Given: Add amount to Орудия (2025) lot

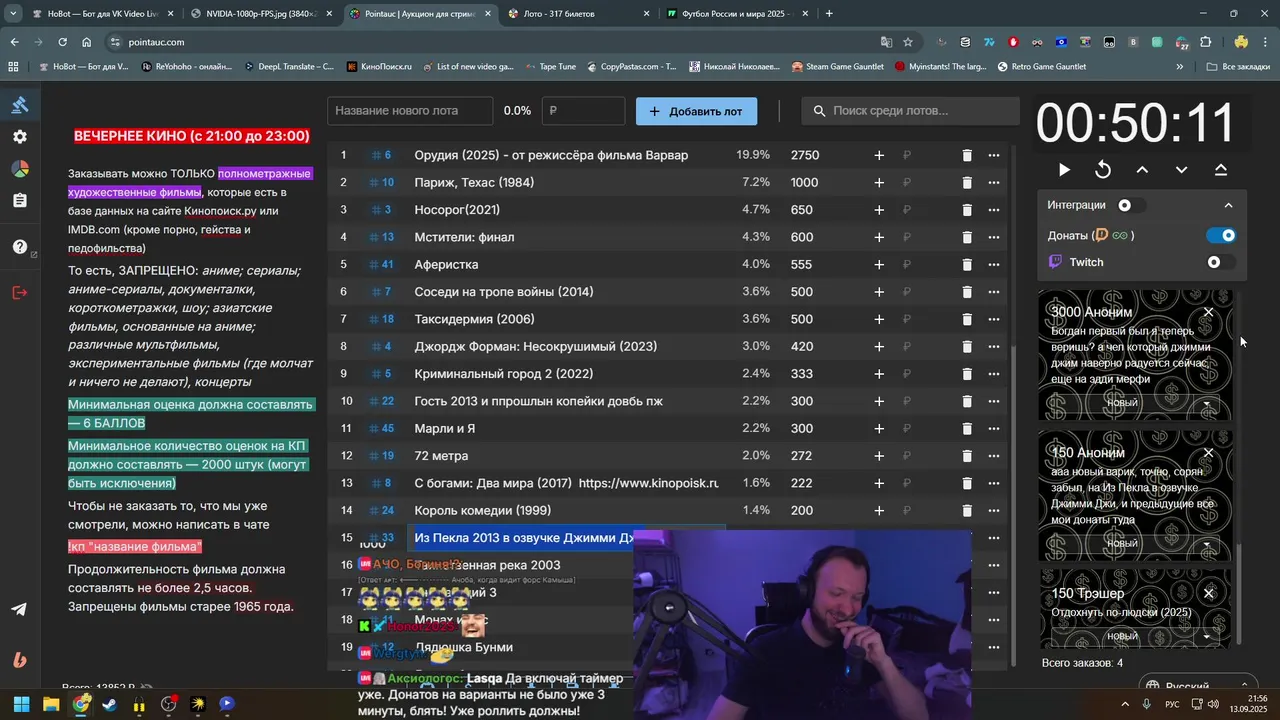Looking at the screenshot, I should point(879,155).
